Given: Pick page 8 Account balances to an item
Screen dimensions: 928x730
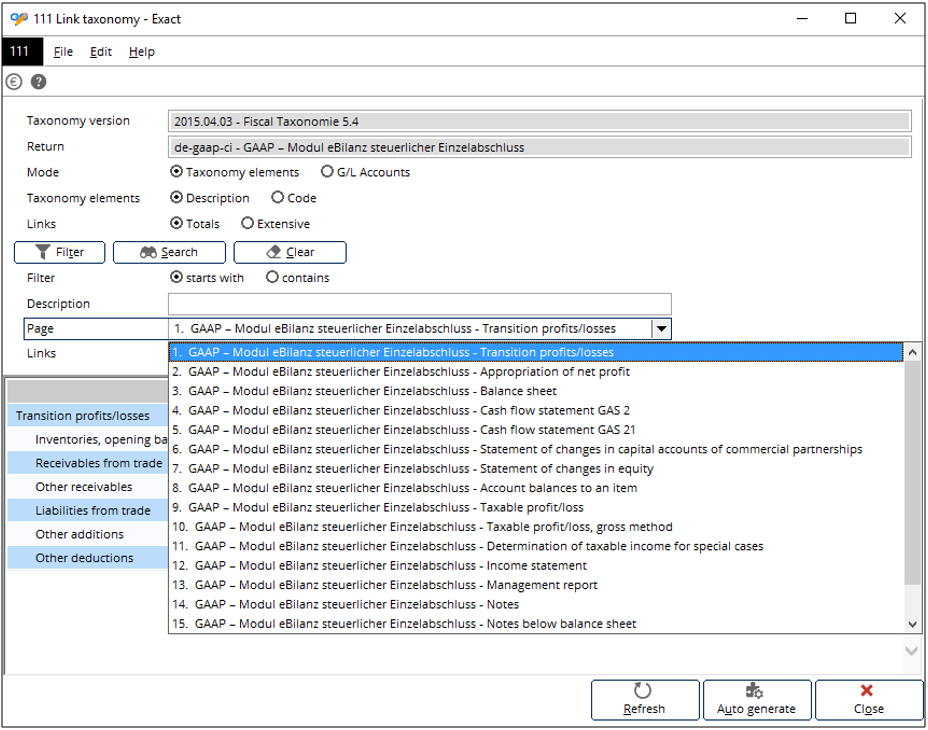Looking at the screenshot, I should pyautogui.click(x=536, y=488).
